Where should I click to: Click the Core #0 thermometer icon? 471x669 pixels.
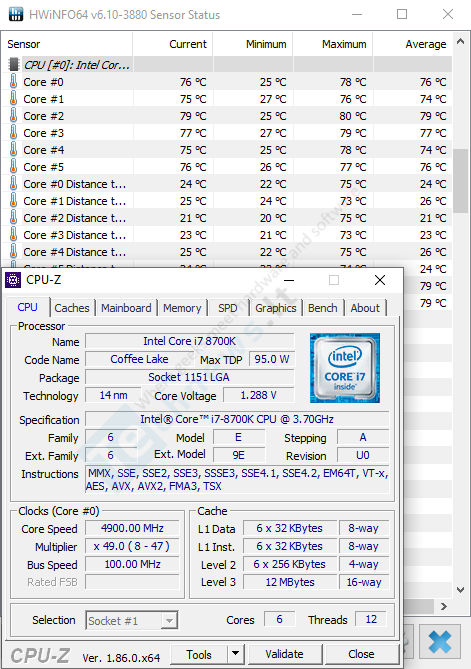(x=14, y=81)
